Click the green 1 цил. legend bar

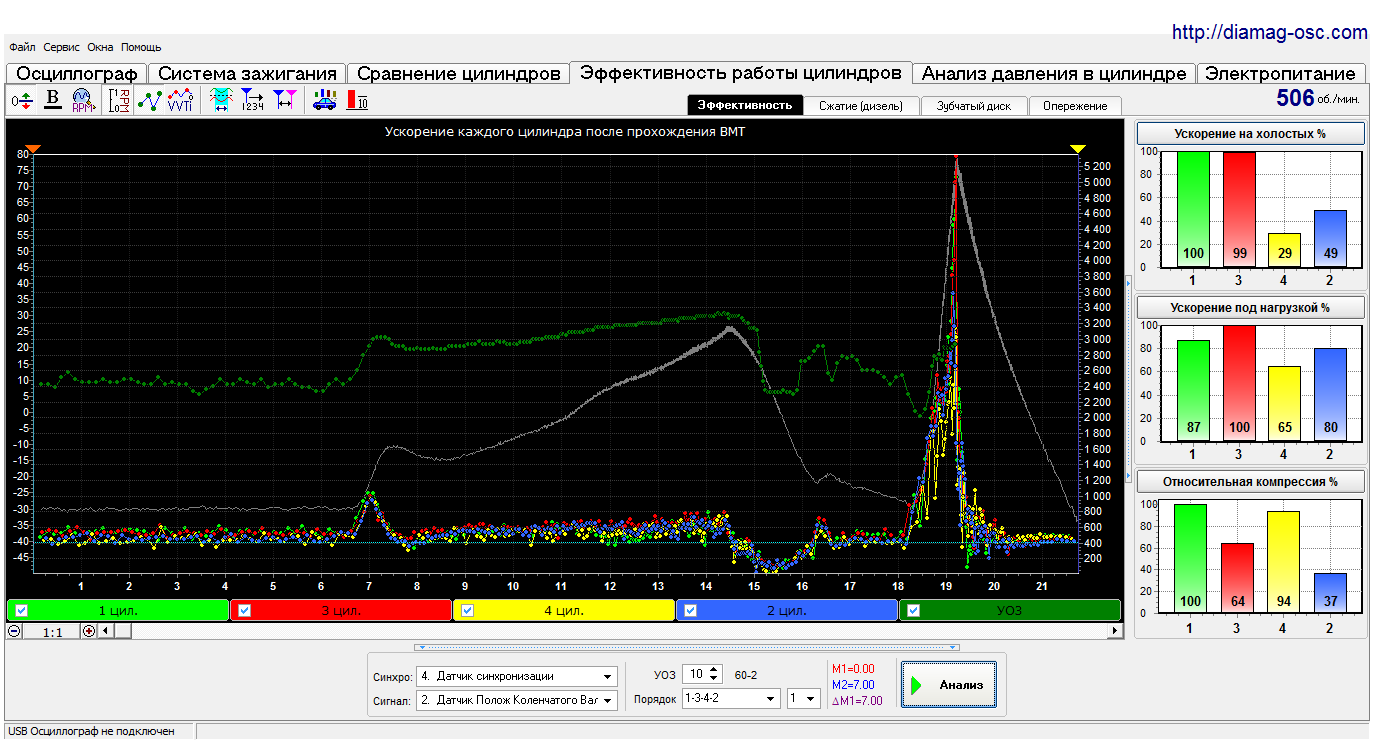click(x=118, y=610)
